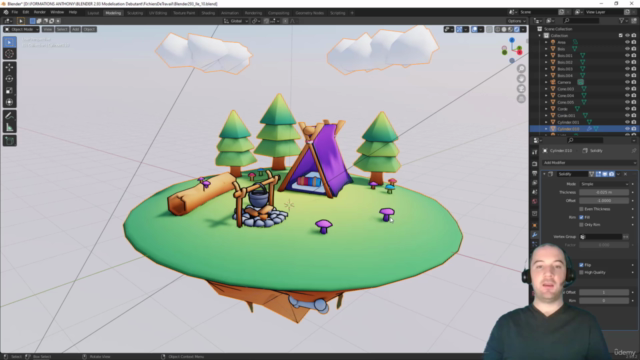
Task: Click the viewport View menu button
Action: point(48,29)
